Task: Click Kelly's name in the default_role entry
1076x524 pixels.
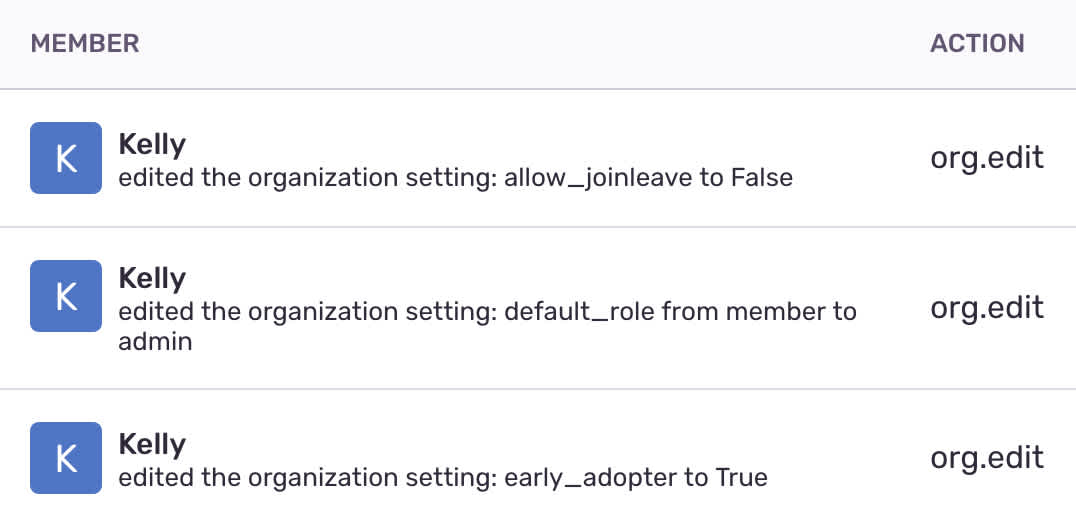Action: (x=152, y=277)
